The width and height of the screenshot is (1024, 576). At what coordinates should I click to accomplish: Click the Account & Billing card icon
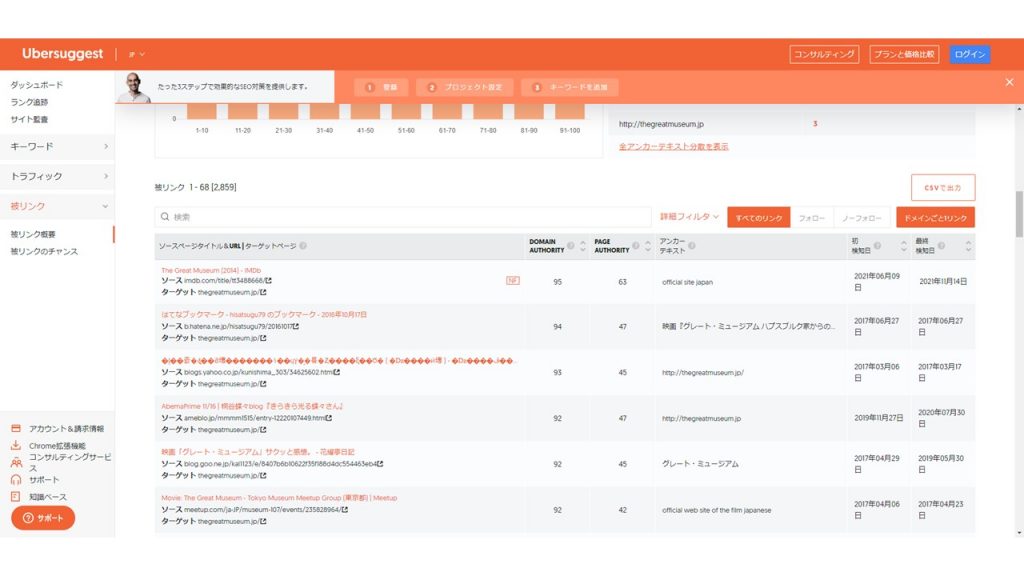click(16, 428)
